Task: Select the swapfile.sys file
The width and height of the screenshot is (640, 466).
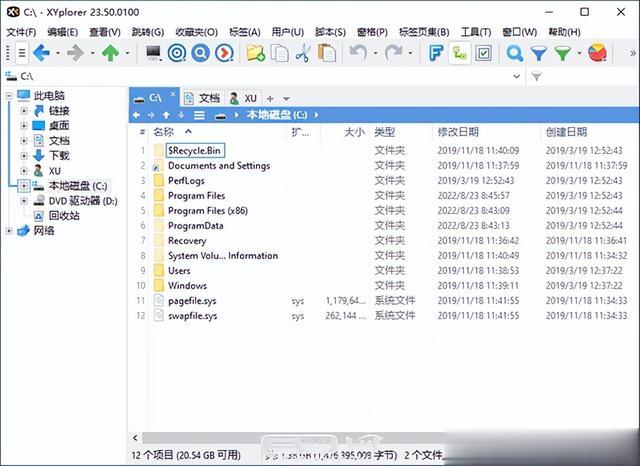Action: click(x=192, y=316)
